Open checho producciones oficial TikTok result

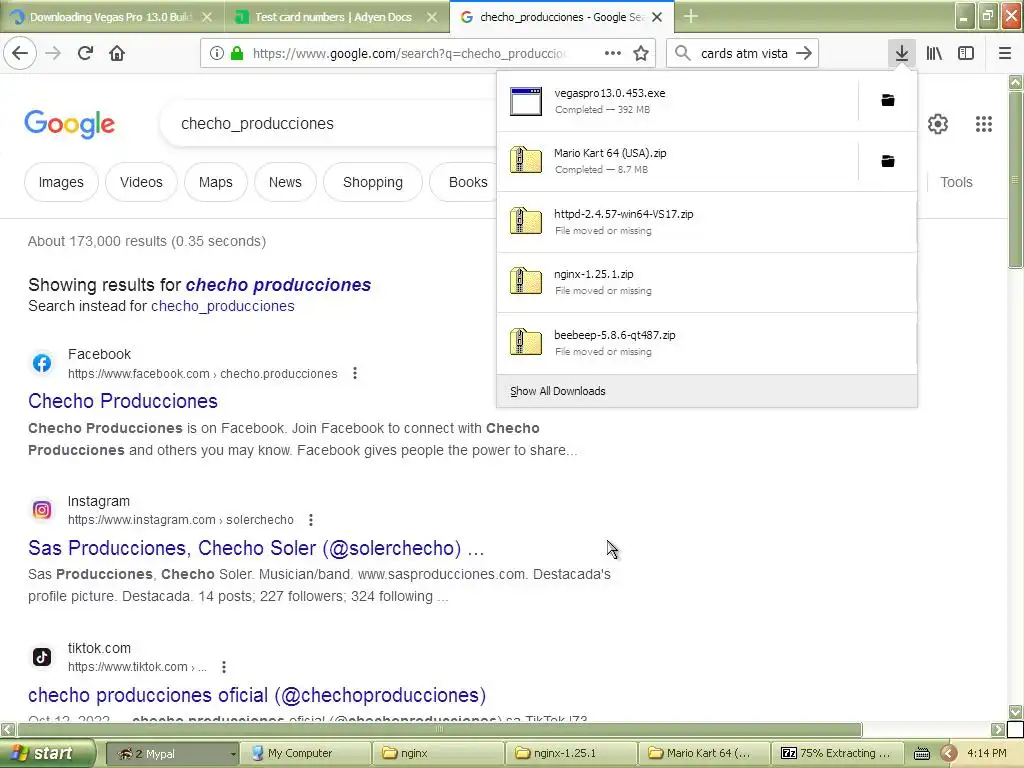click(x=257, y=695)
